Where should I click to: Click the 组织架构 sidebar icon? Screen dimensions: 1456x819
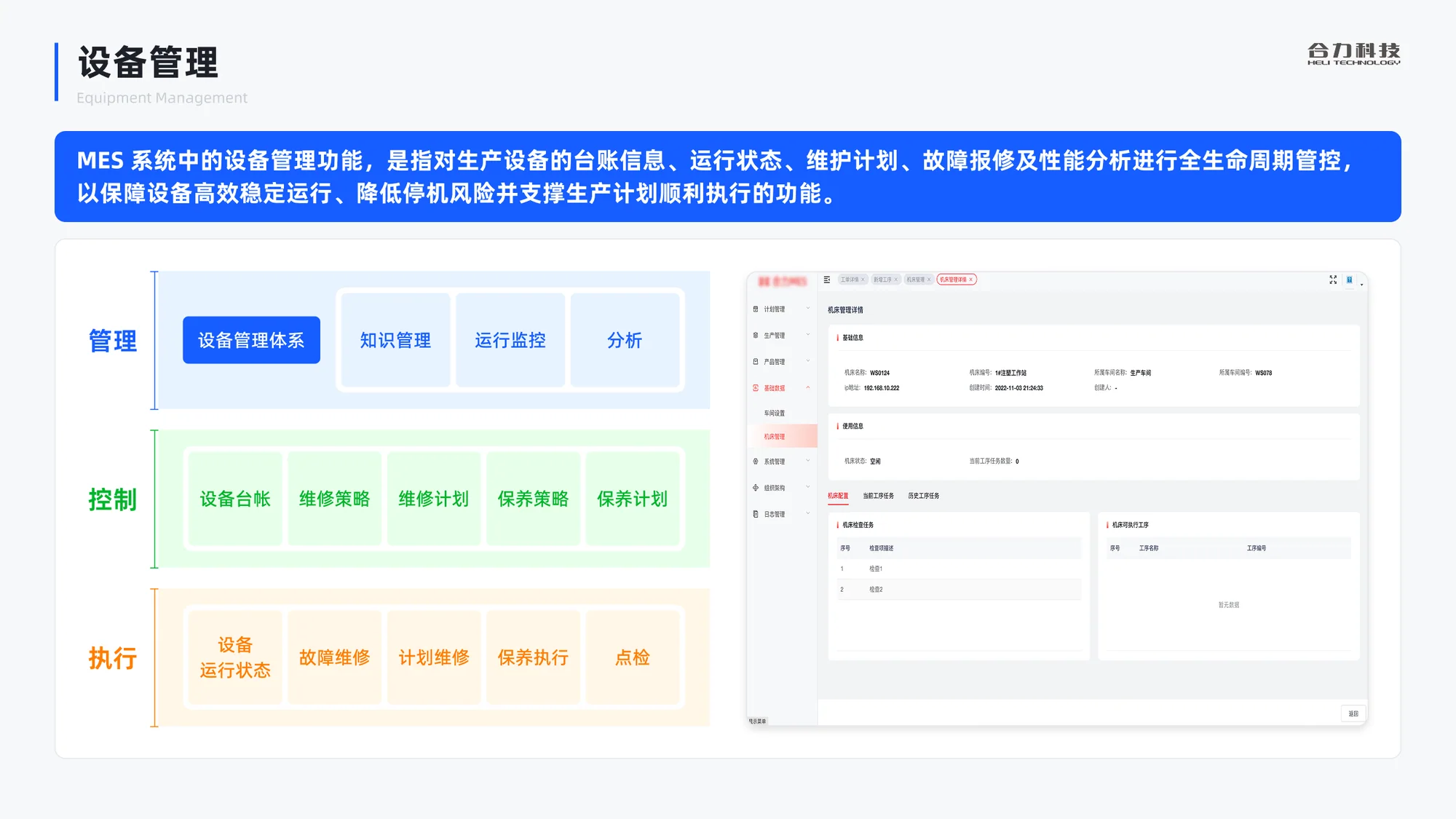[755, 488]
